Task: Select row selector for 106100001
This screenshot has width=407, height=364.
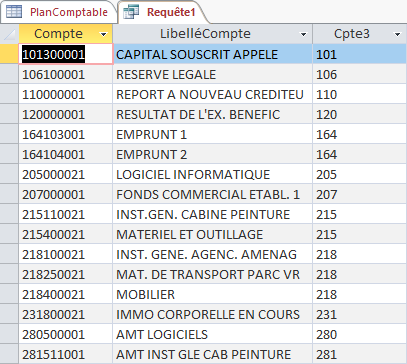Action: pos(9,74)
